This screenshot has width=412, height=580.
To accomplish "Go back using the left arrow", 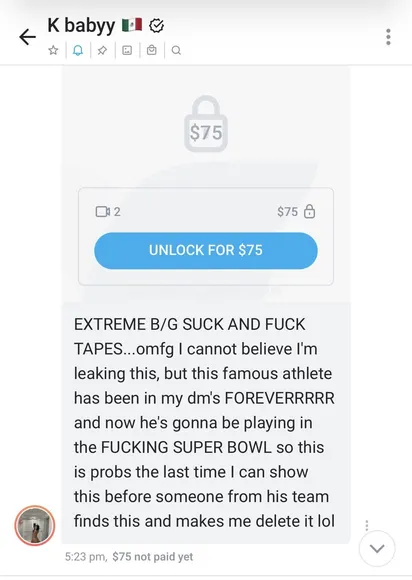I will click(27, 37).
